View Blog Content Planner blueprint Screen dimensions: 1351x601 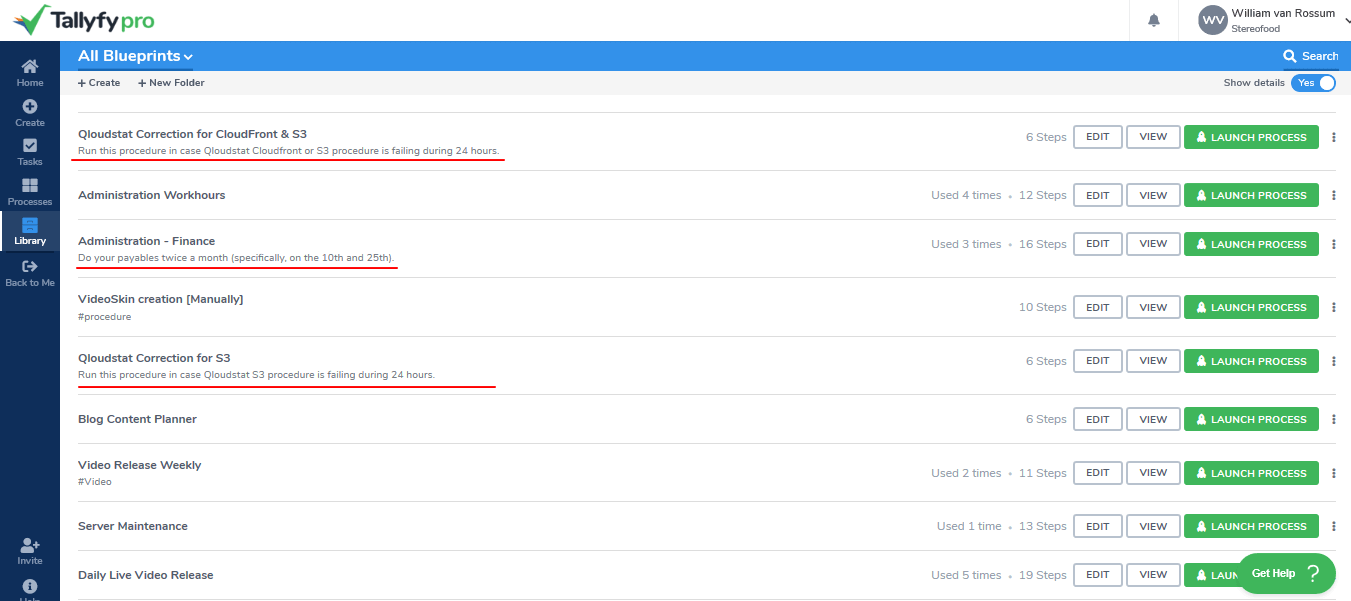point(1153,419)
